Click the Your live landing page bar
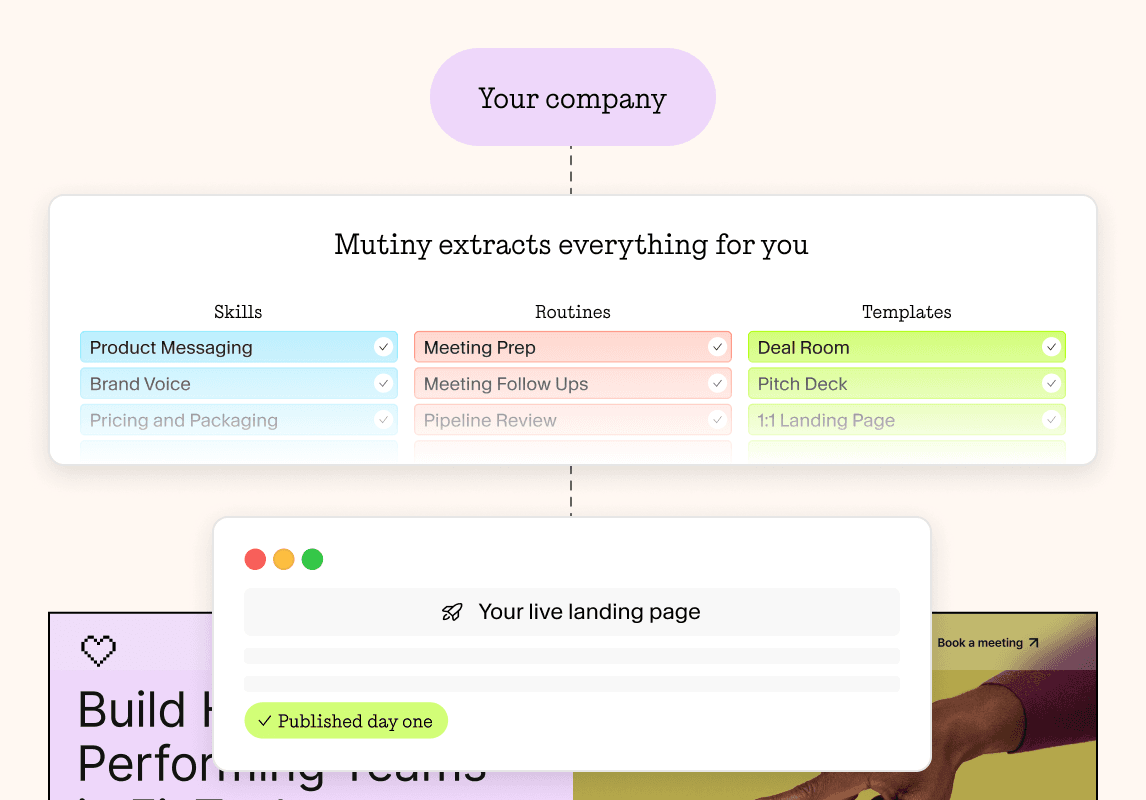Image resolution: width=1146 pixels, height=800 pixels. click(572, 612)
